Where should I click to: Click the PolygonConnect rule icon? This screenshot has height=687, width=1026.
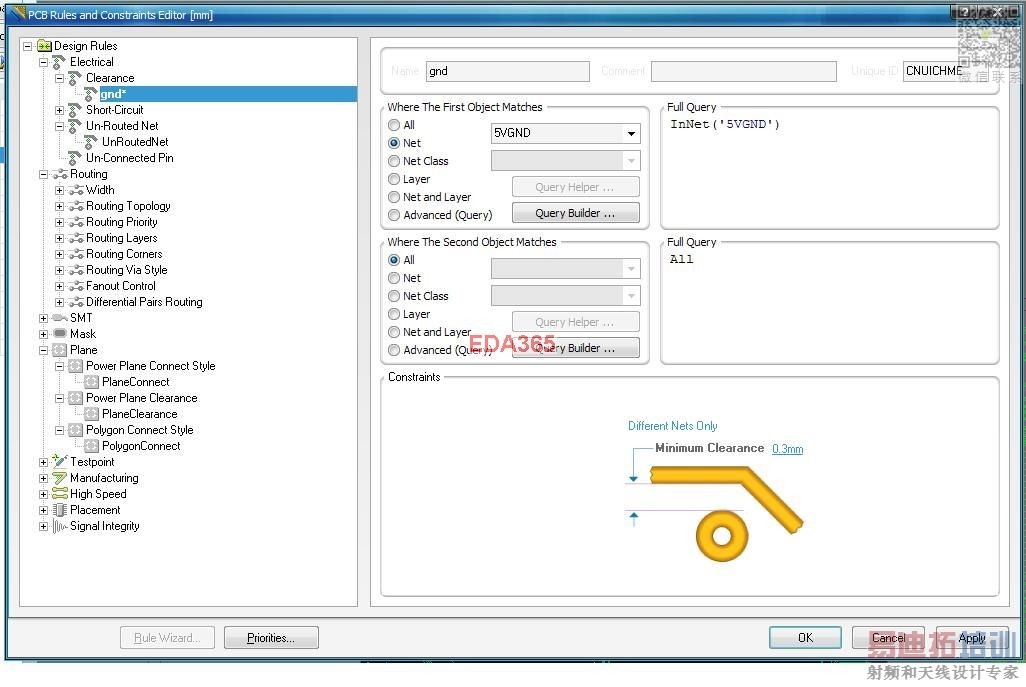point(92,446)
